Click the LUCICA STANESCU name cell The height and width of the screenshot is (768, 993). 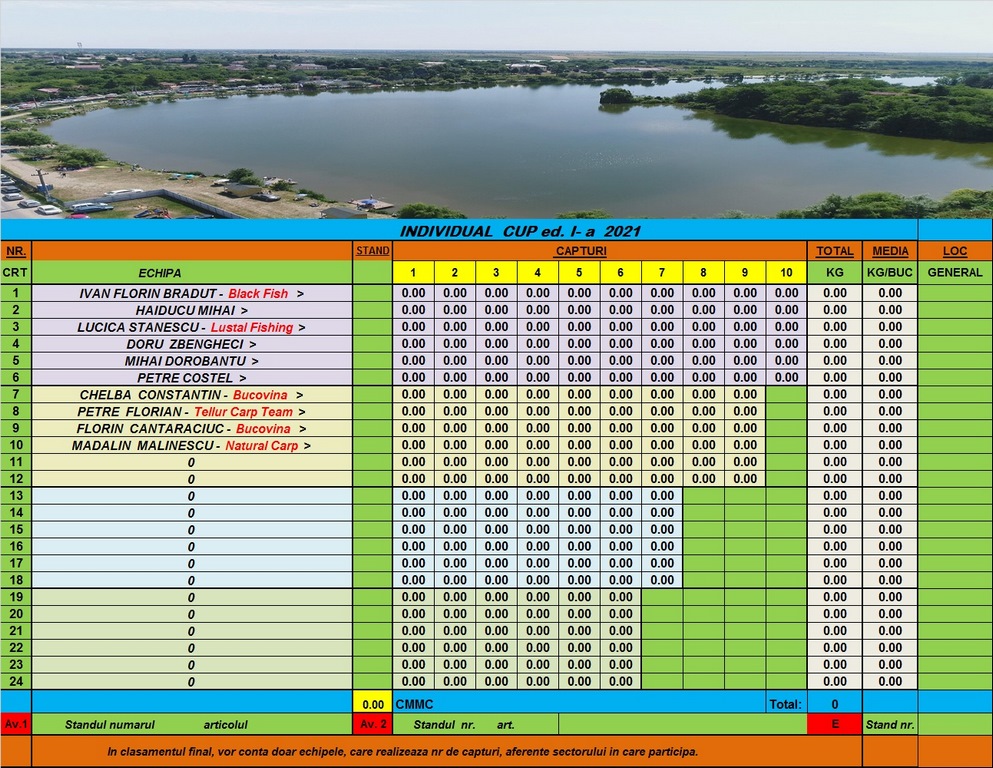coord(191,327)
